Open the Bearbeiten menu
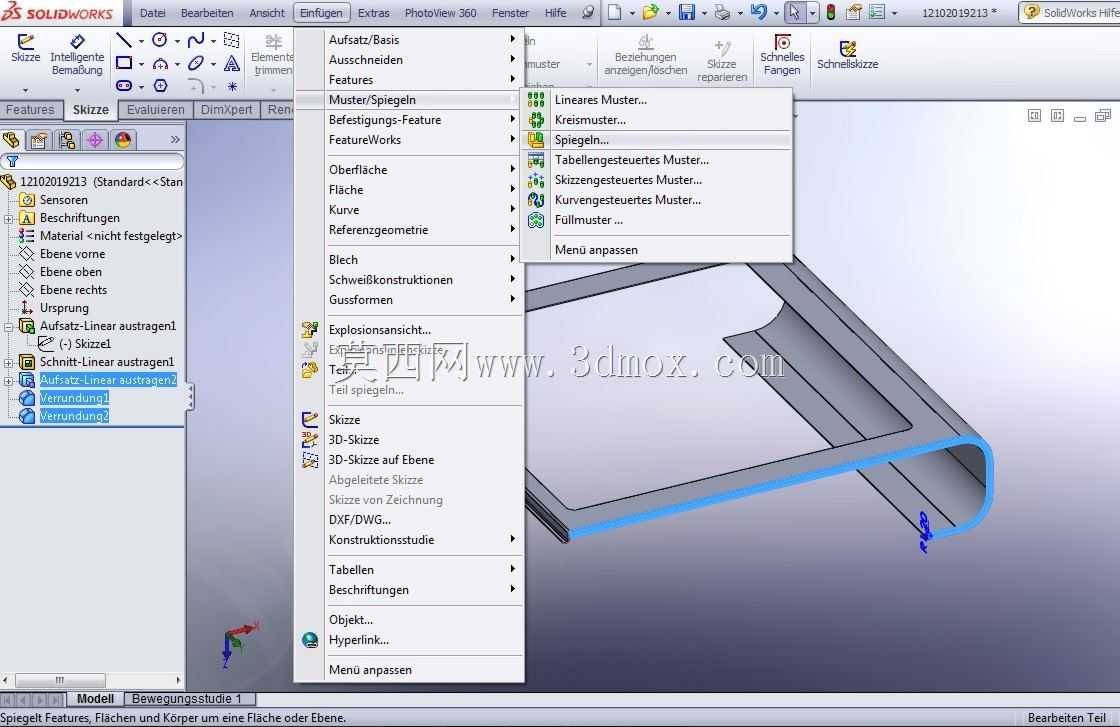 (x=207, y=13)
